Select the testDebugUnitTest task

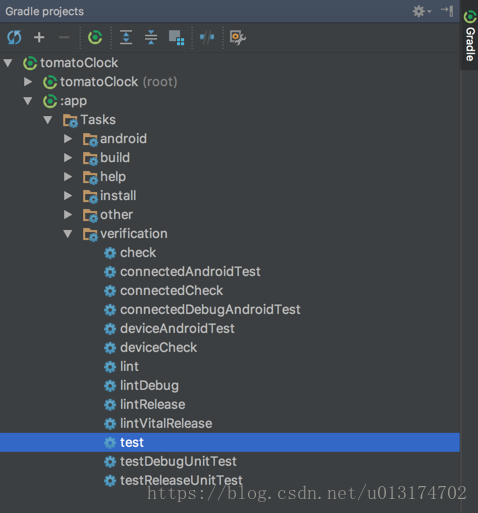[178, 462]
